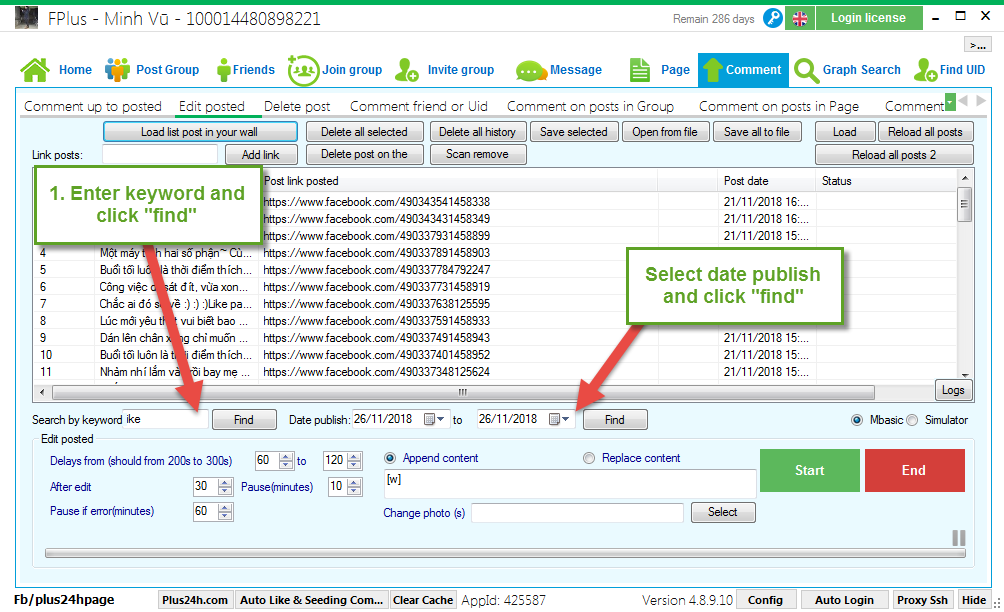Expand the green sub-tab list dropdown
The width and height of the screenshot is (1004, 612).
pyautogui.click(x=950, y=102)
